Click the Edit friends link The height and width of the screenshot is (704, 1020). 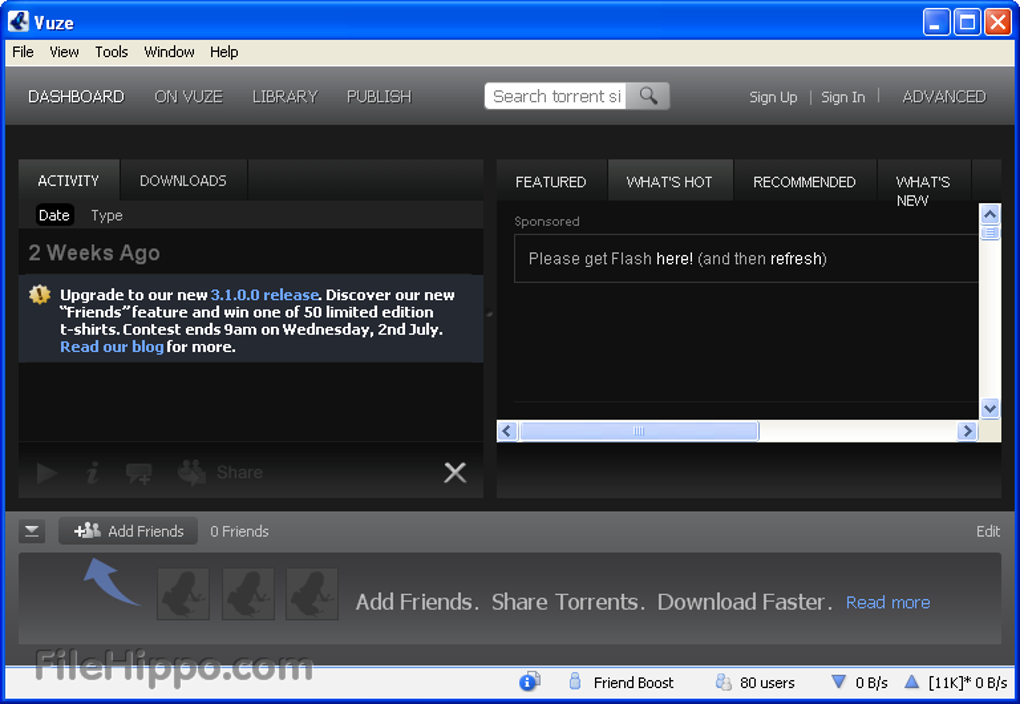tap(988, 532)
